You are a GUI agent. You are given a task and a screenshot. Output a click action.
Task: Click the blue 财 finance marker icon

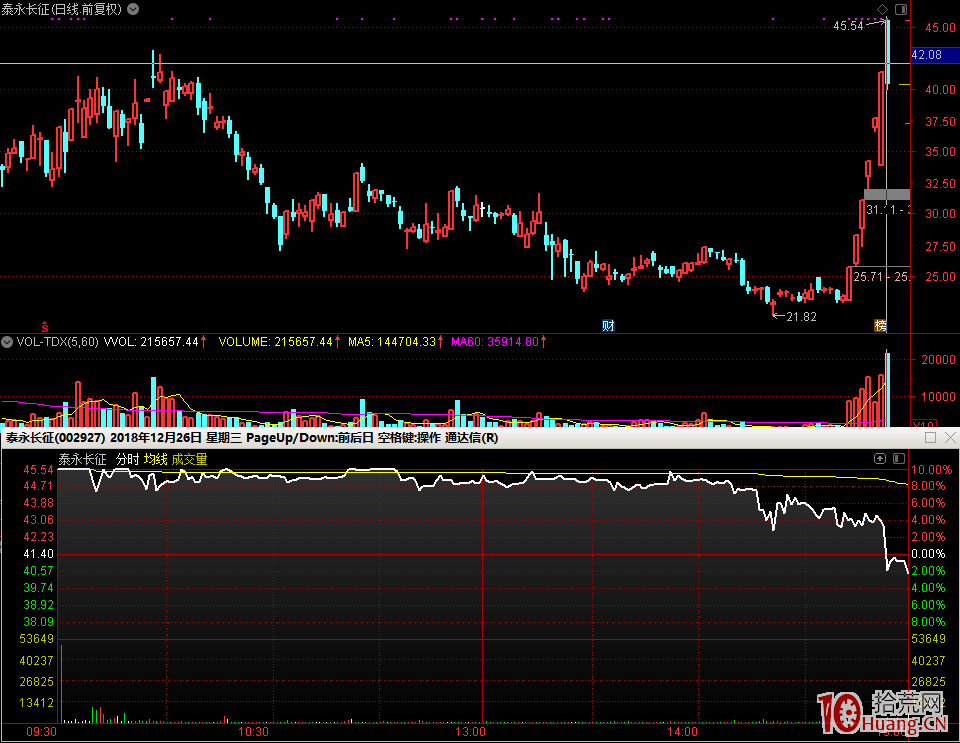point(607,326)
